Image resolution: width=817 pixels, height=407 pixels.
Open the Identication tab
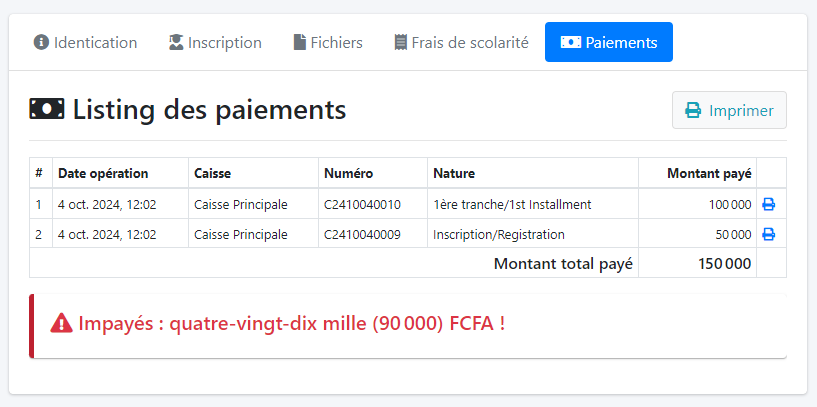coord(85,42)
